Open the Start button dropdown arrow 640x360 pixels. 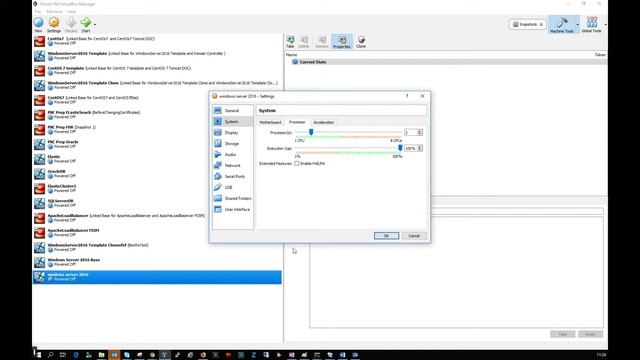(x=95, y=24)
